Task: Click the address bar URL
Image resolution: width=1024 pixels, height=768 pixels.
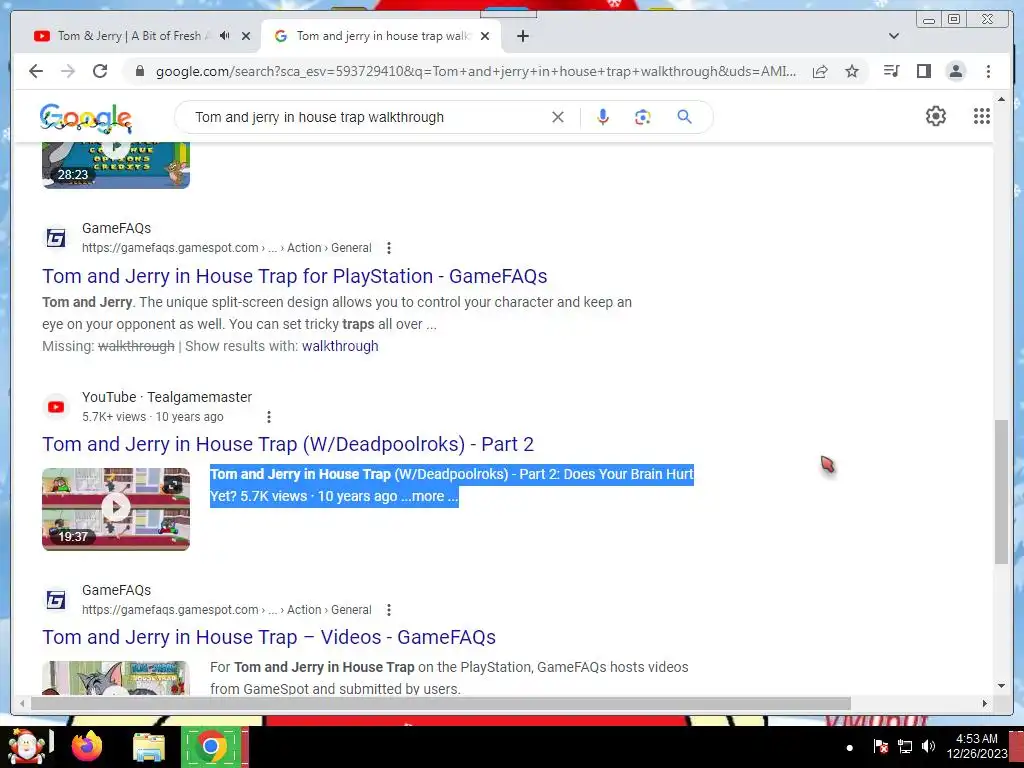Action: (x=475, y=71)
